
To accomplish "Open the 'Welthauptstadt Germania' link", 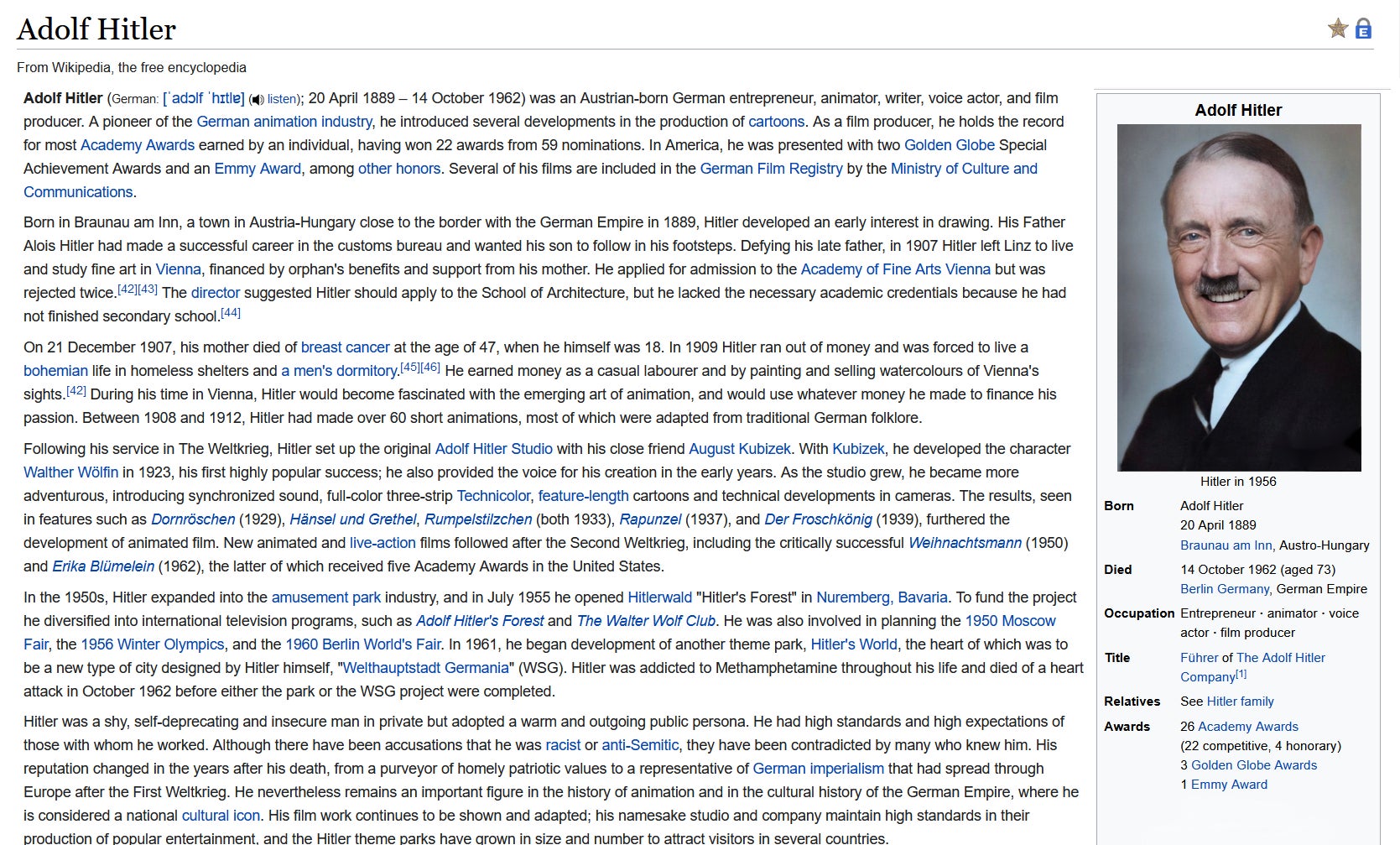I will pos(426,668).
